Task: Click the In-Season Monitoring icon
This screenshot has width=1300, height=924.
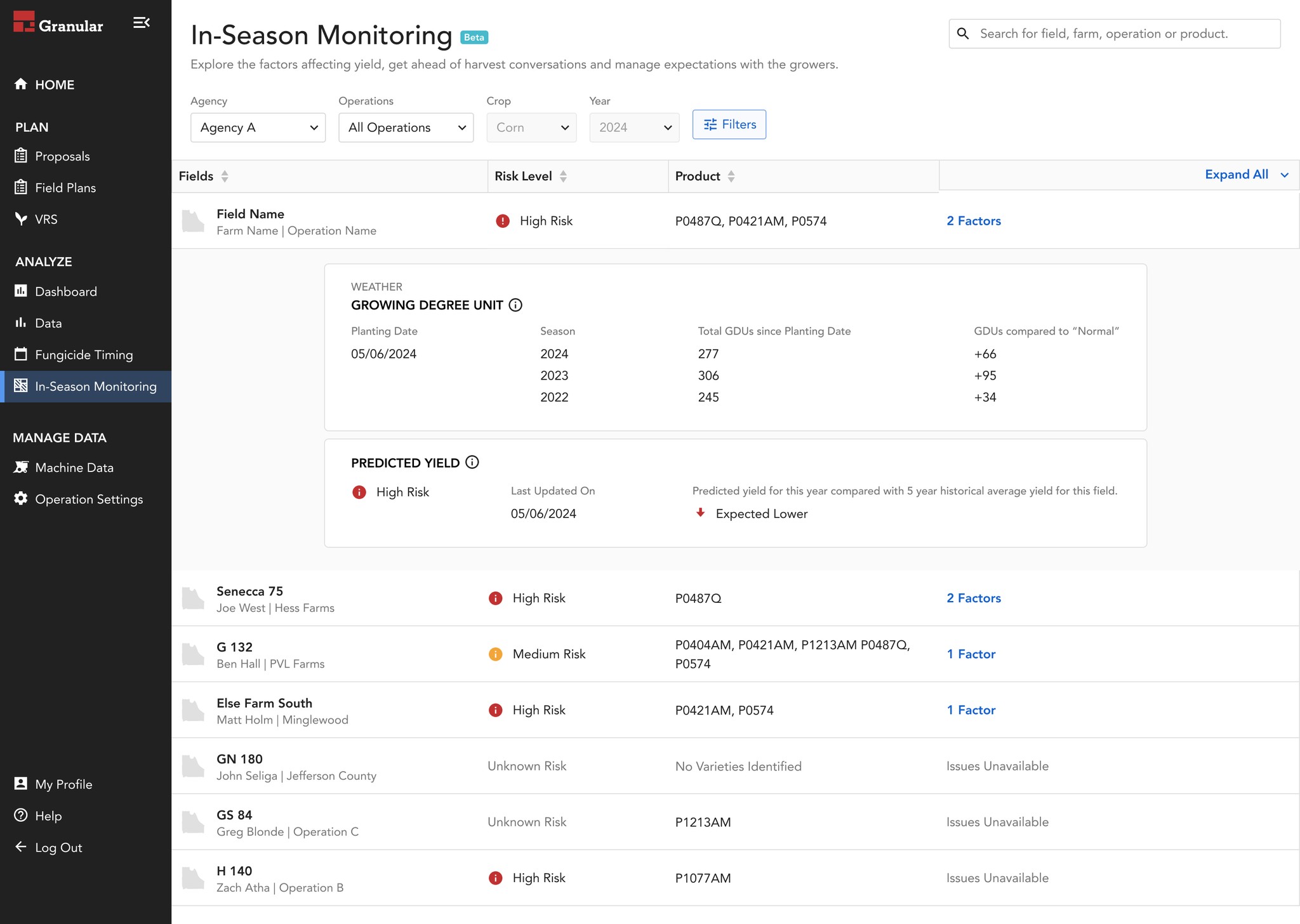Action: (x=21, y=386)
